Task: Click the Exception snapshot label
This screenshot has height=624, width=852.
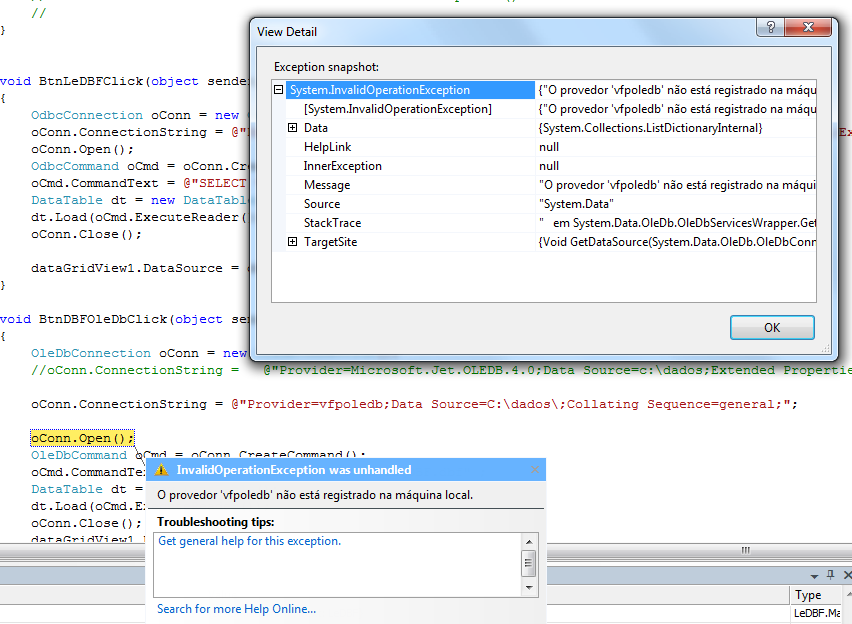Action: click(326, 67)
